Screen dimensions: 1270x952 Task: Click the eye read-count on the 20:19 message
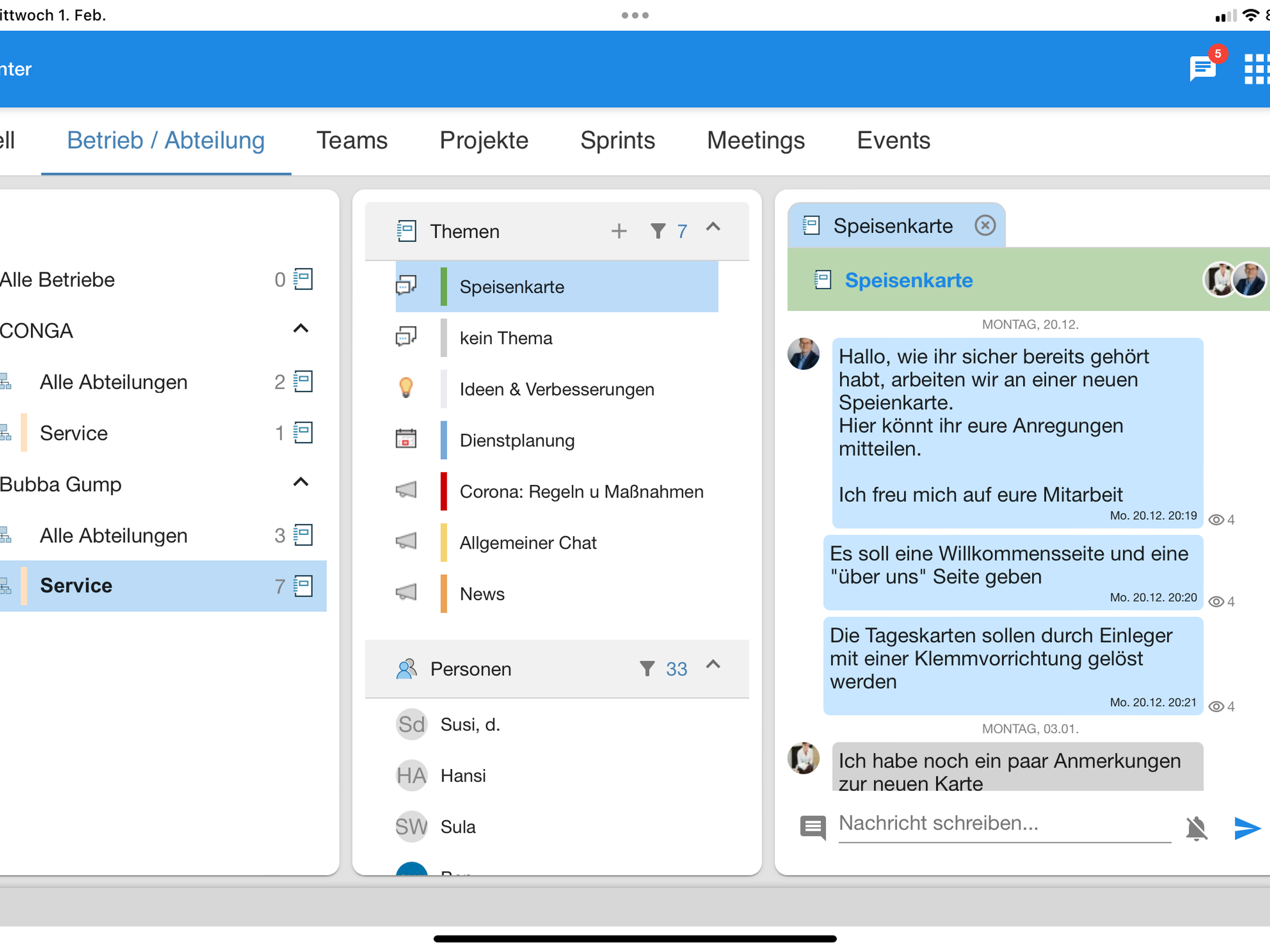pyautogui.click(x=1221, y=520)
